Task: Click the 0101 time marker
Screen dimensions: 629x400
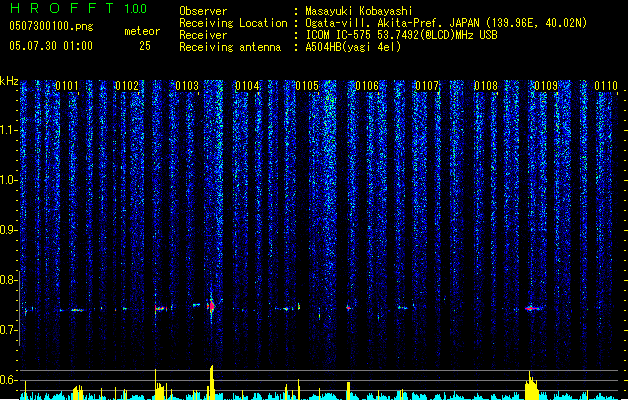Action: click(x=67, y=85)
